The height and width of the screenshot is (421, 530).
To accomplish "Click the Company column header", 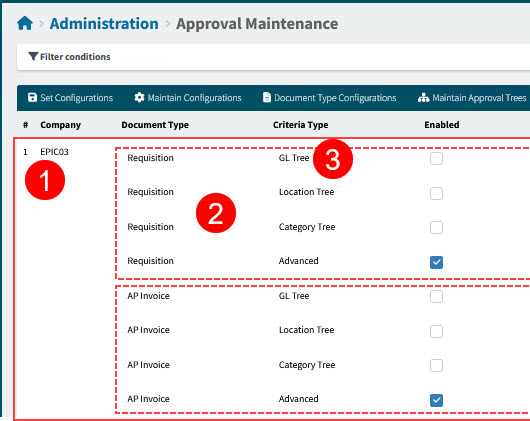I will coord(61,125).
